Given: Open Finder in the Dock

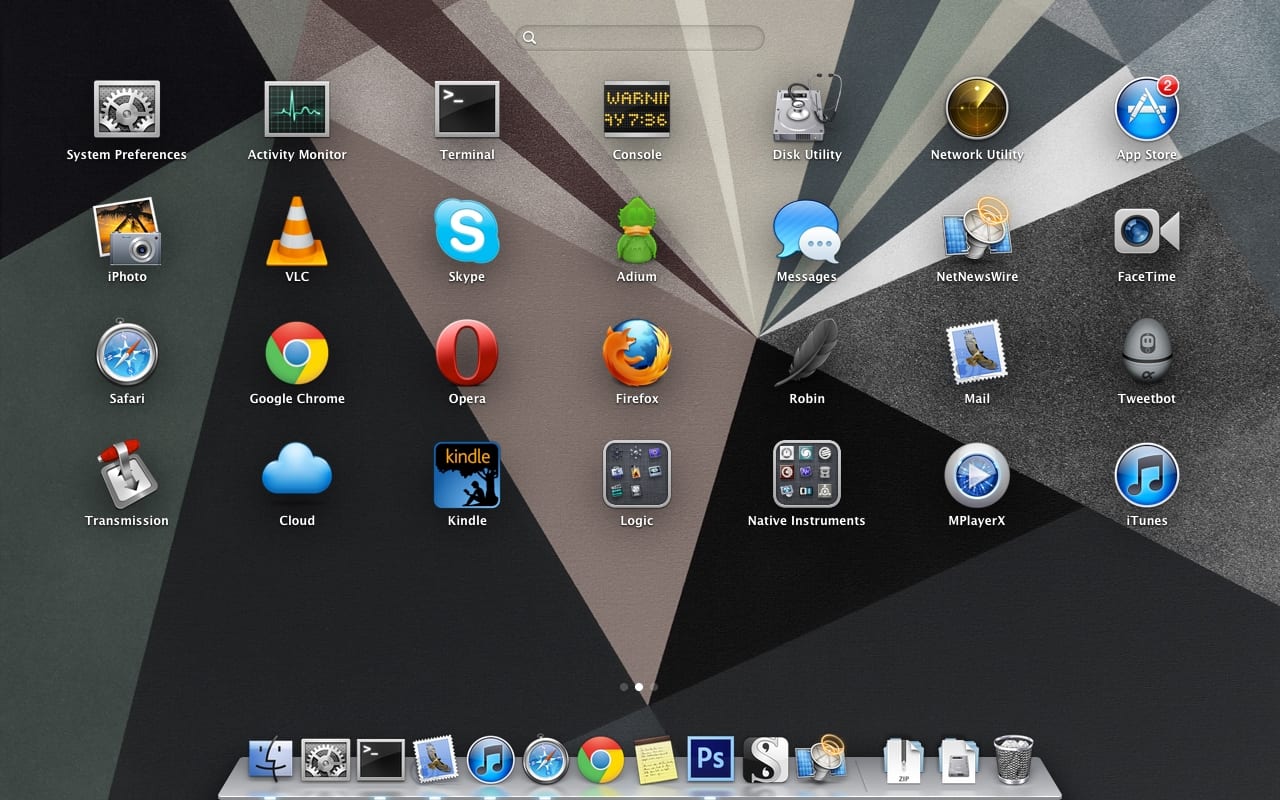Looking at the screenshot, I should [271, 760].
